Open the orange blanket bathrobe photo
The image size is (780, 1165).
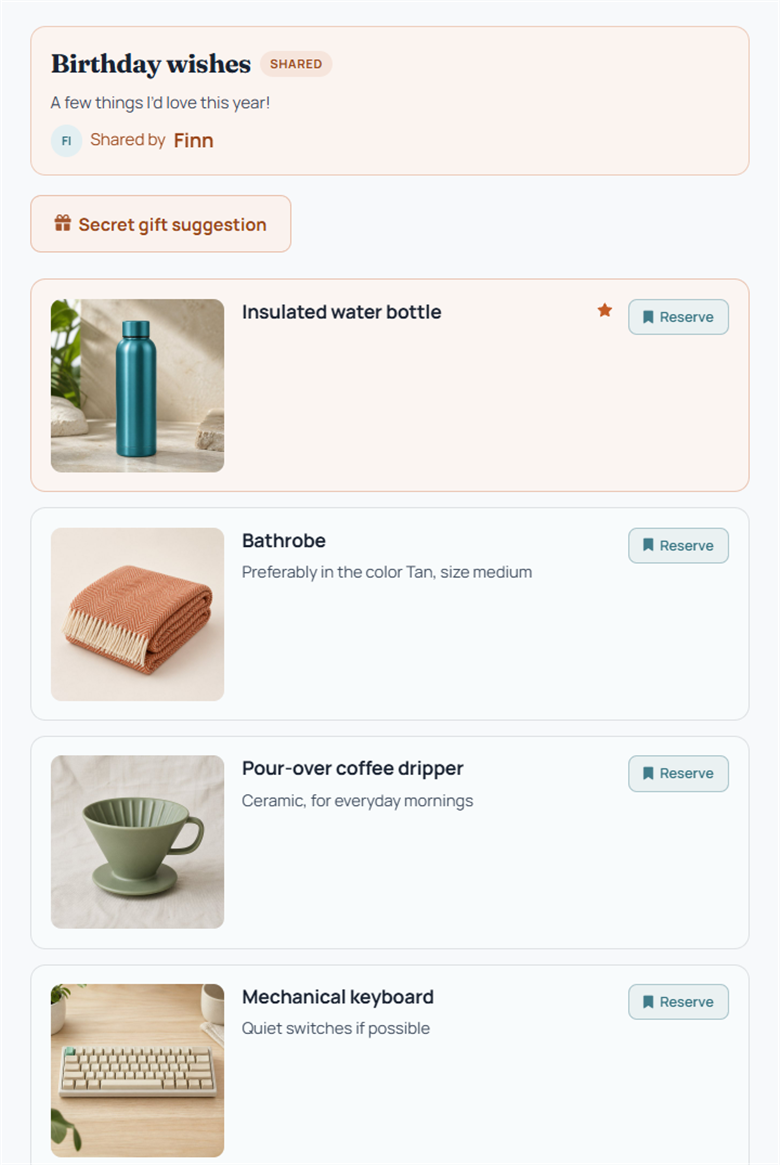pyautogui.click(x=137, y=614)
